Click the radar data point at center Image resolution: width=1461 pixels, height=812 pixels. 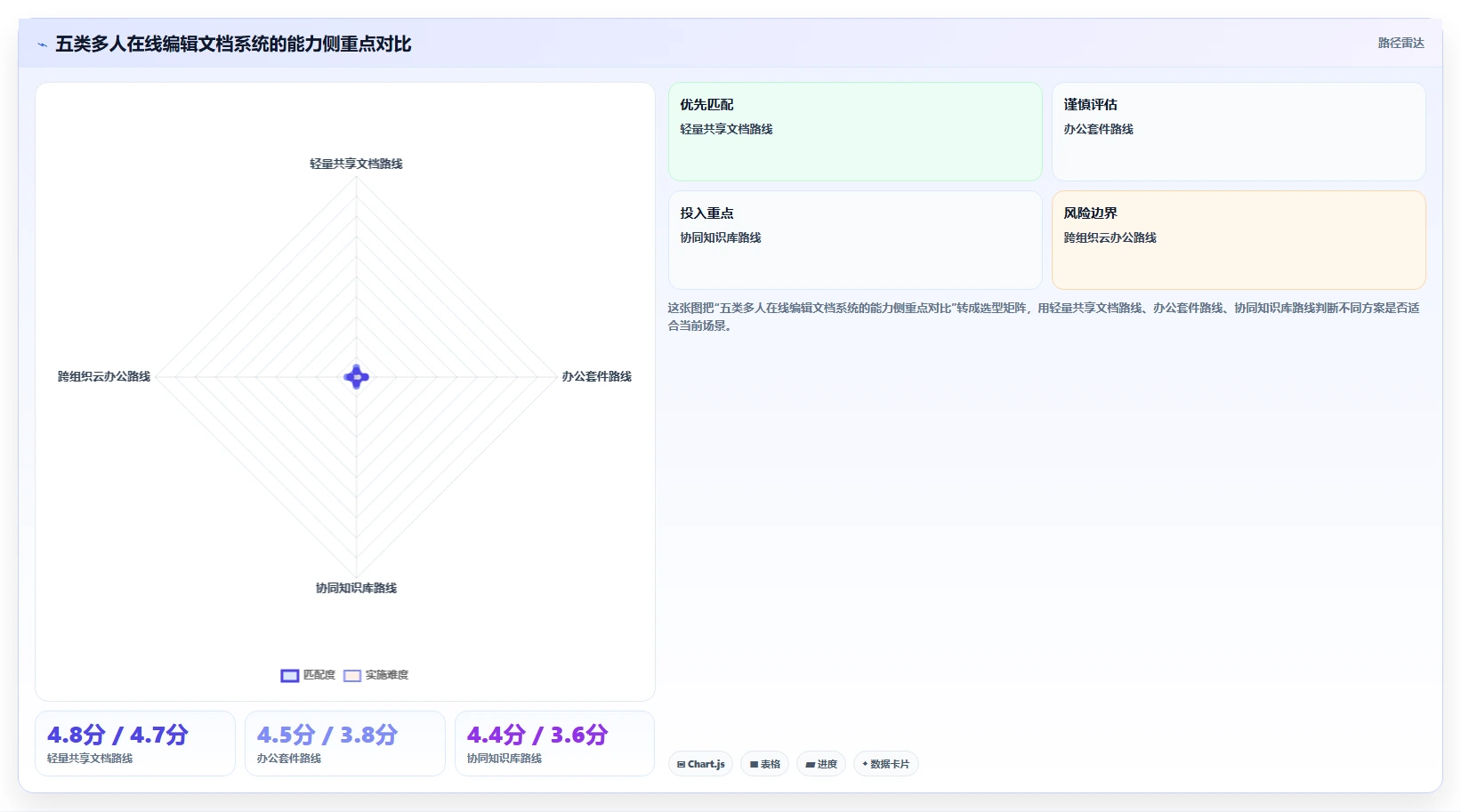[357, 377]
